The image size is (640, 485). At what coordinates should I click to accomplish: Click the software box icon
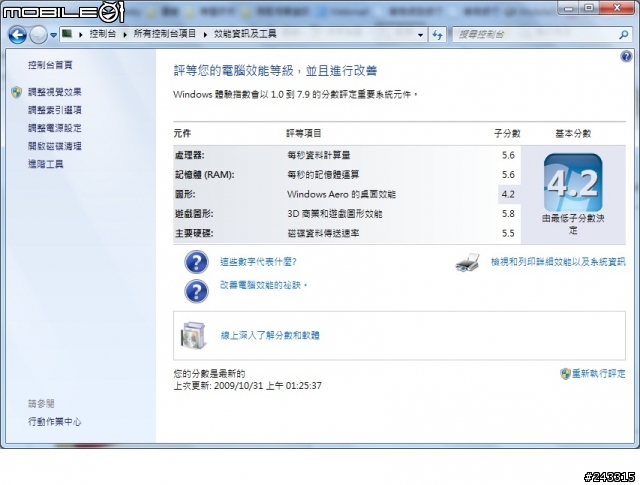[194, 336]
